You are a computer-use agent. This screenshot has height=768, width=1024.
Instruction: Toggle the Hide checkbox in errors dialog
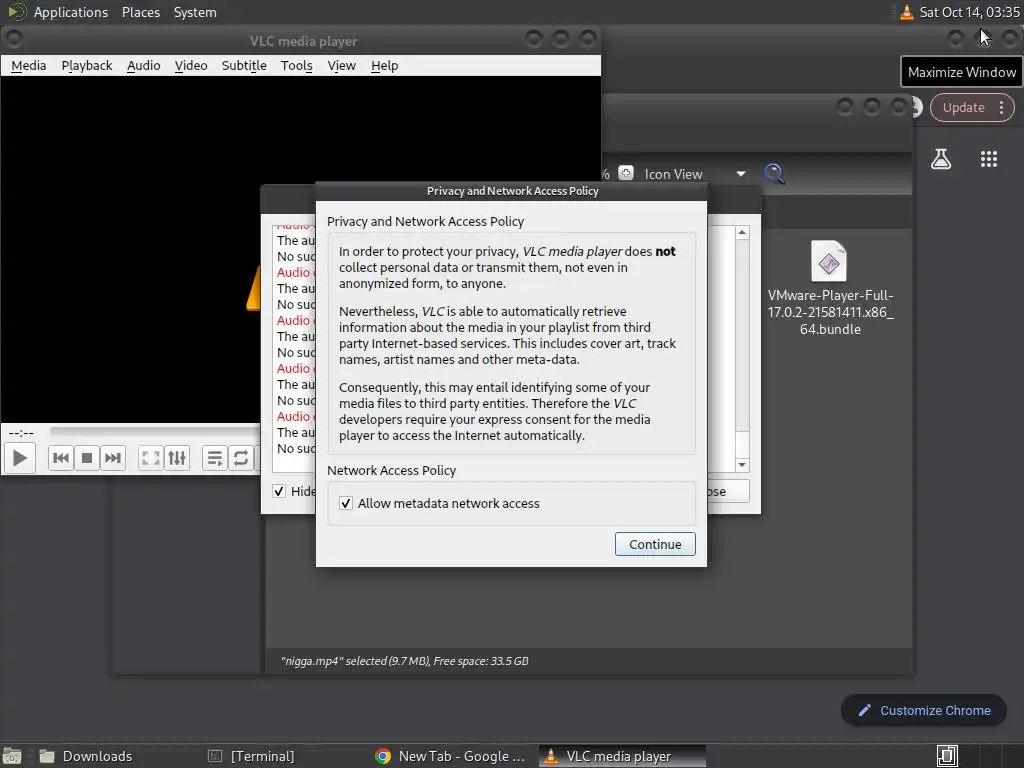click(x=279, y=491)
